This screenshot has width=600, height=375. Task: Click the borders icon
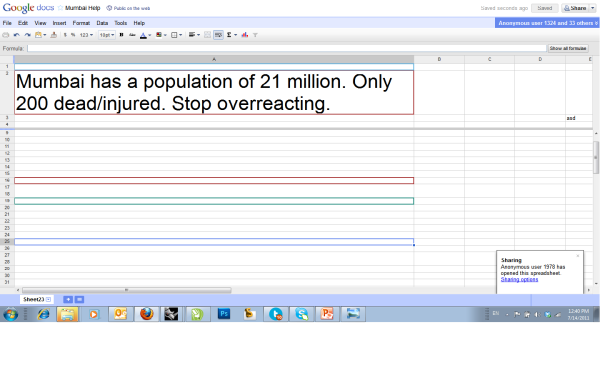pos(174,35)
